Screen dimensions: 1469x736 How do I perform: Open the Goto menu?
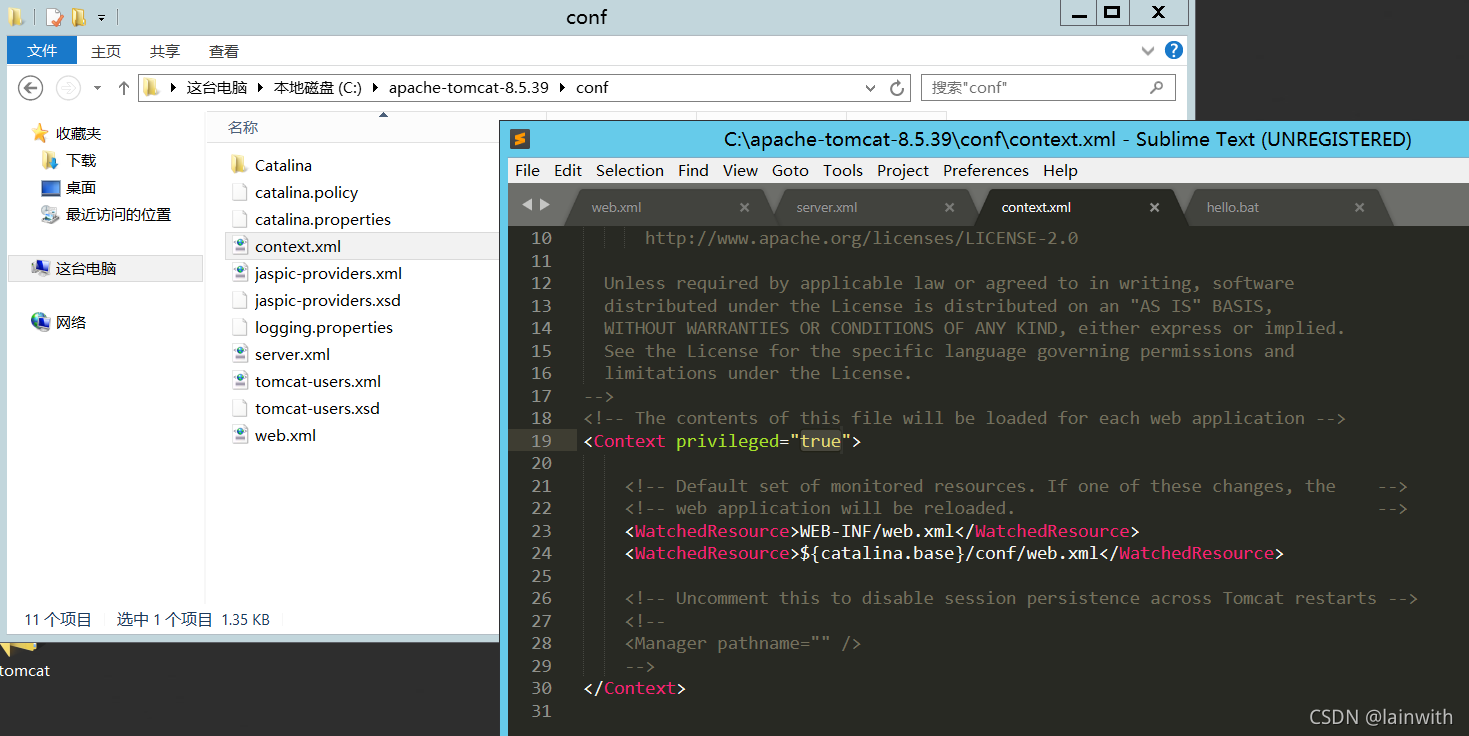pos(790,170)
